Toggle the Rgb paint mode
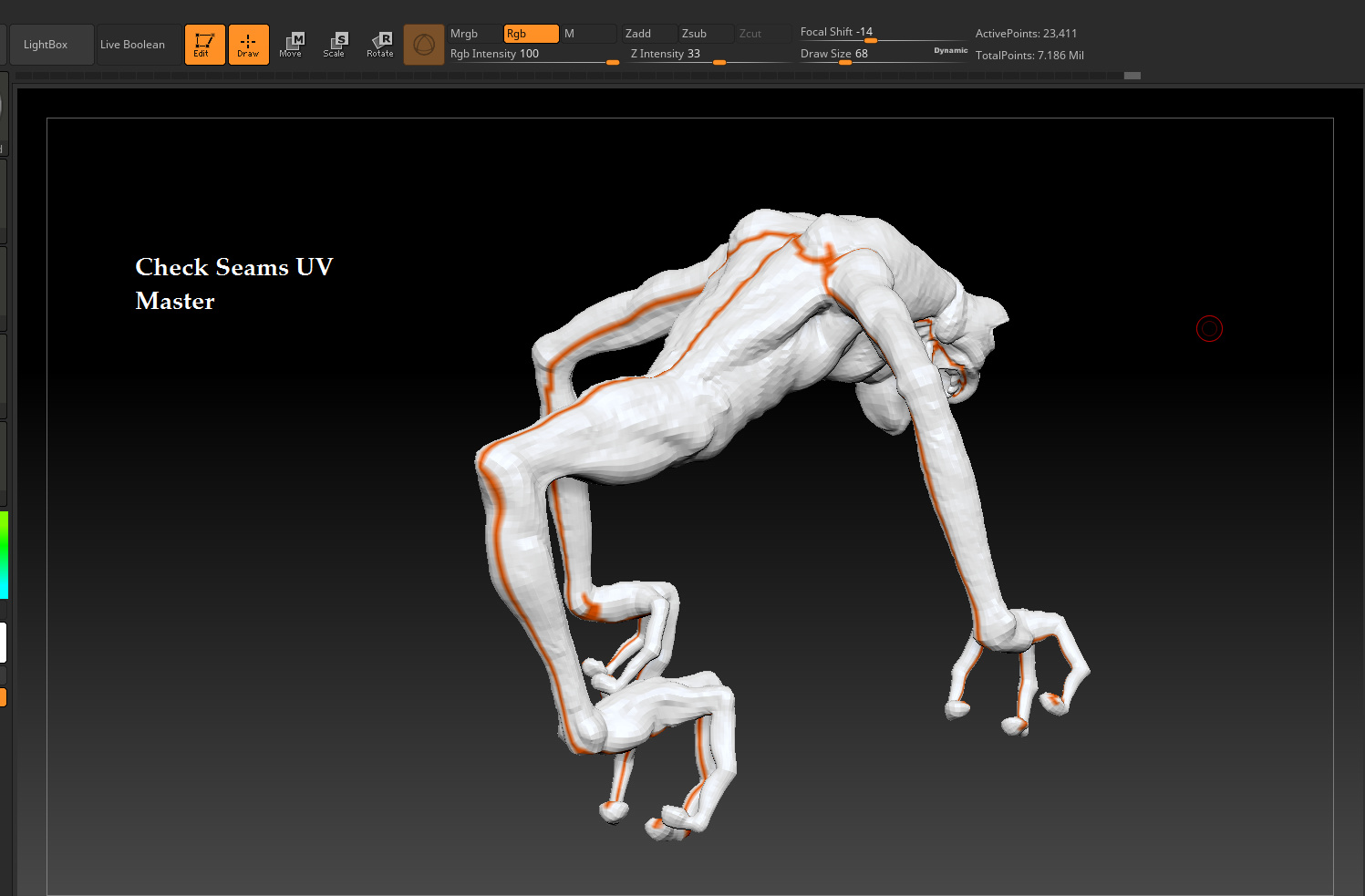This screenshot has height=896, width=1365. click(x=532, y=34)
